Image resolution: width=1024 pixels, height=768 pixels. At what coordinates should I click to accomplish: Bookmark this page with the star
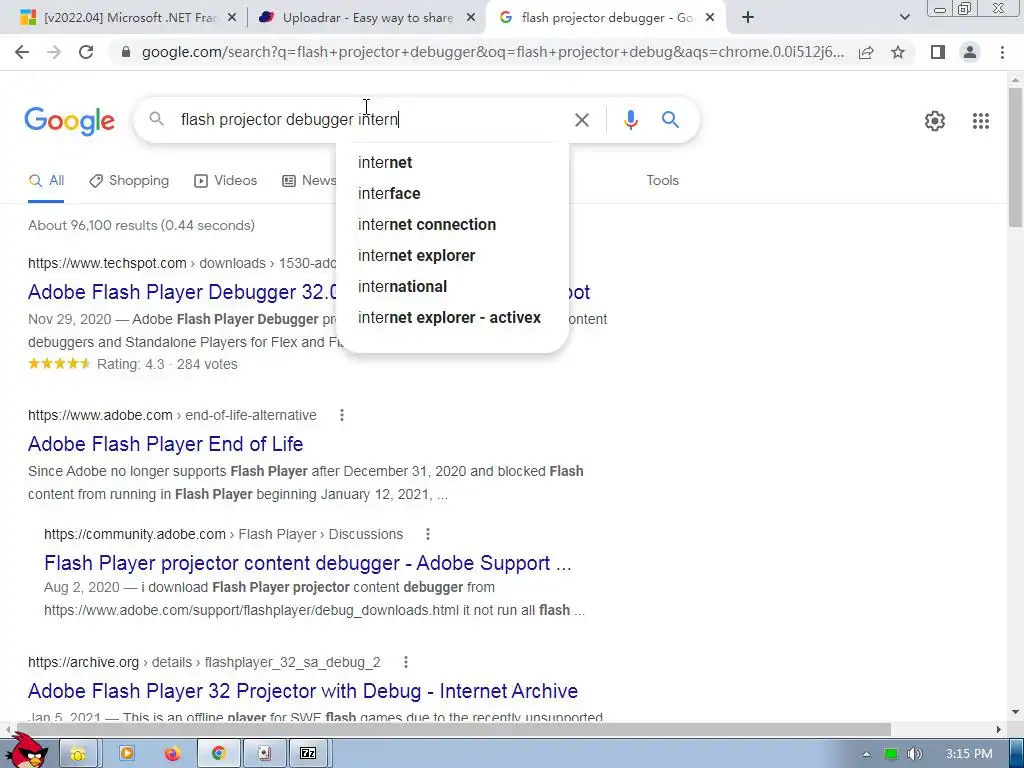(x=898, y=52)
